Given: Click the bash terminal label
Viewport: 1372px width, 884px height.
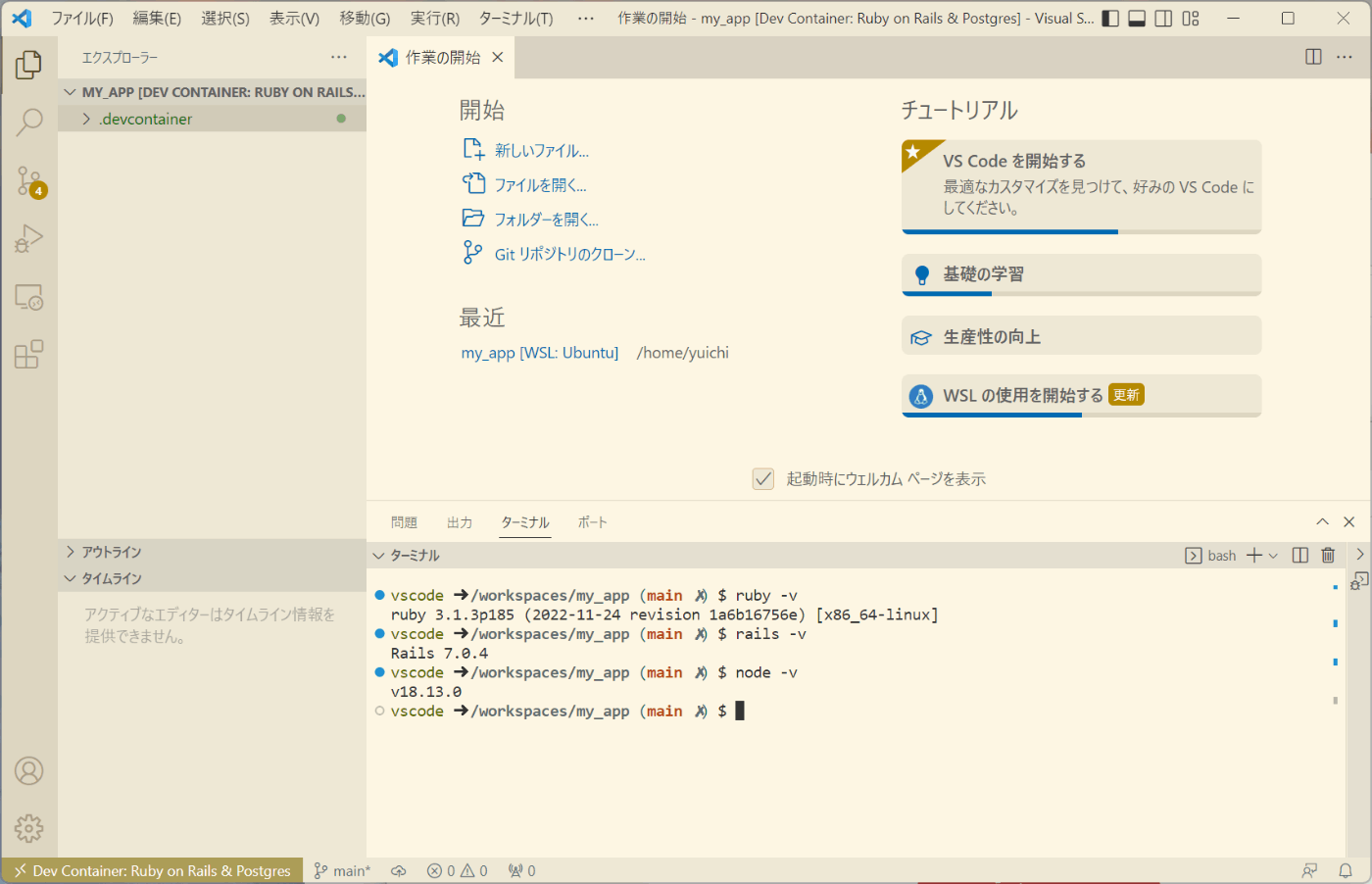Looking at the screenshot, I should [x=1211, y=556].
